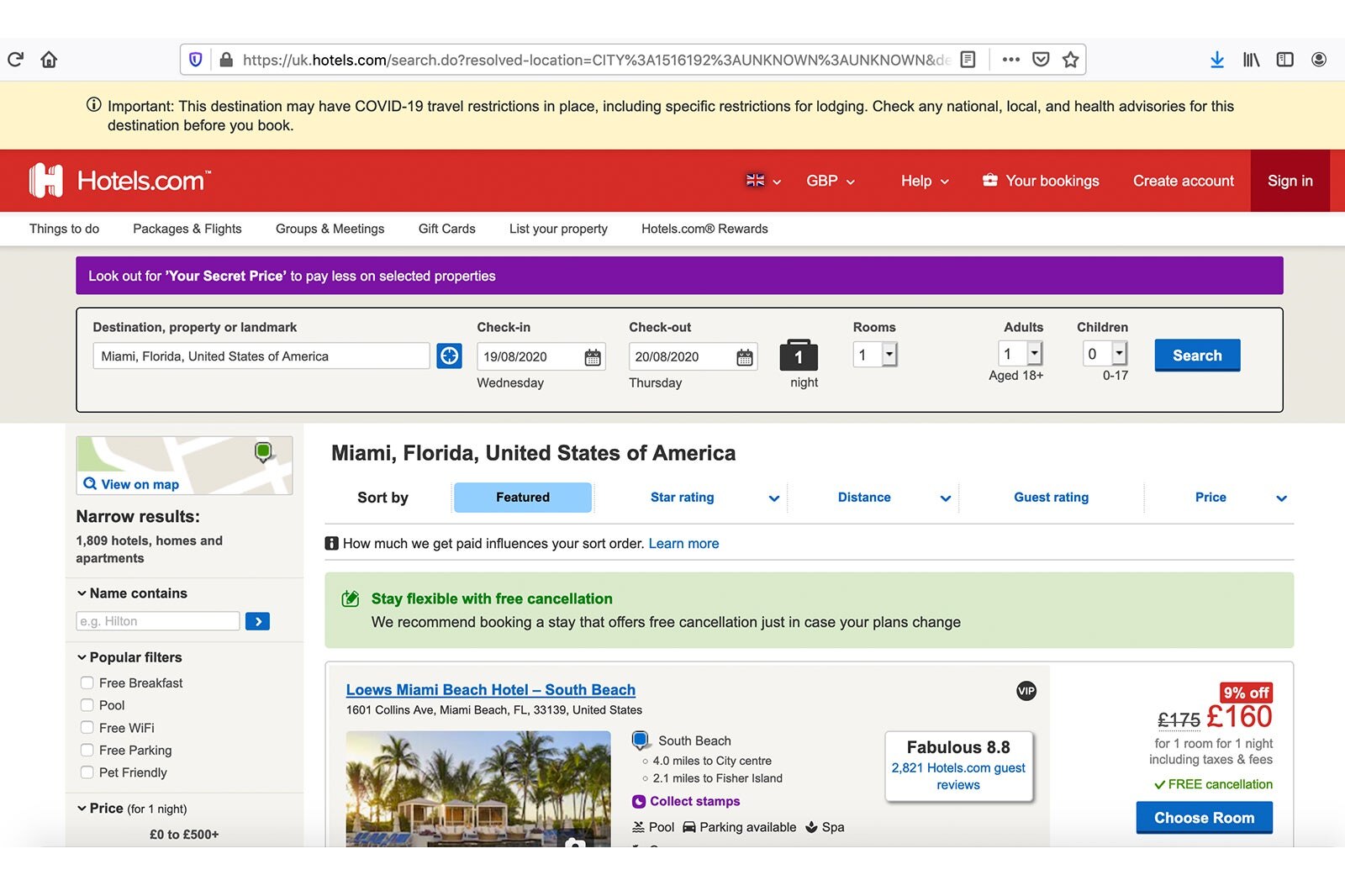
Task: Click the blue Search button
Action: (1197, 356)
